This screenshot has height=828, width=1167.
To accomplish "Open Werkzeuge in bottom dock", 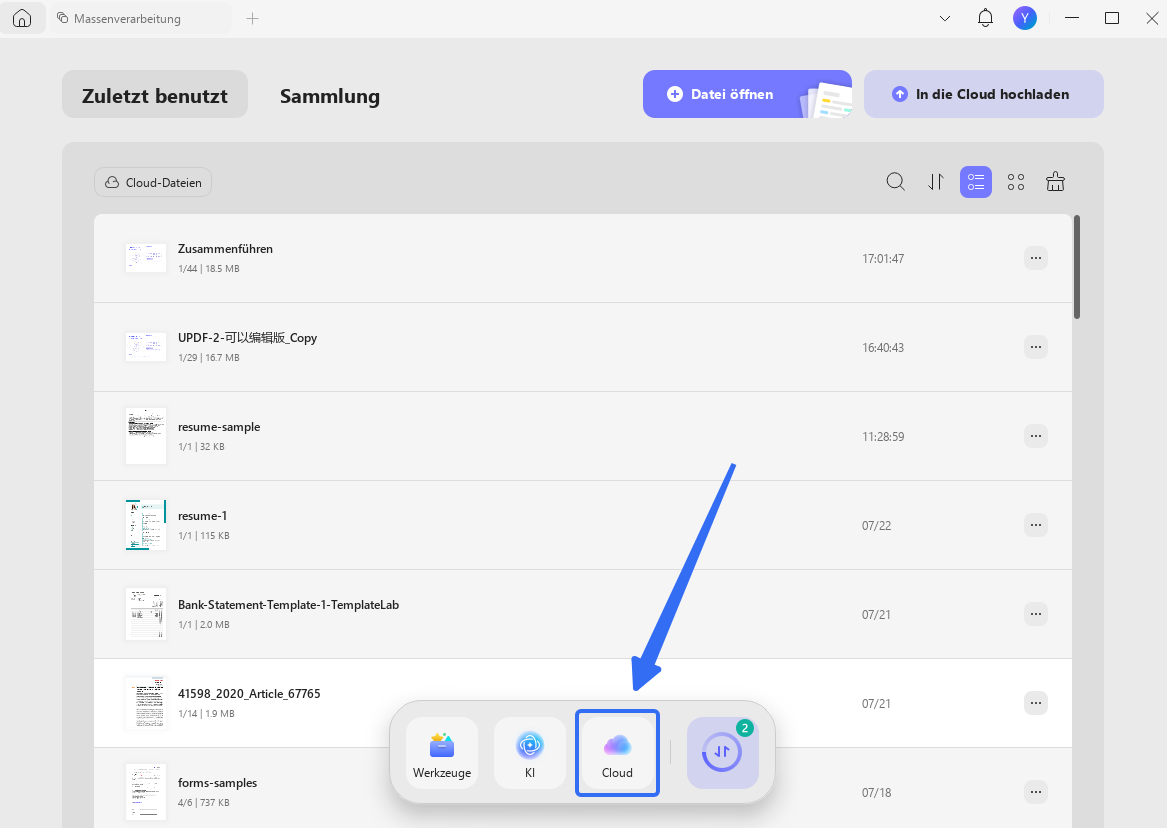I will 442,752.
